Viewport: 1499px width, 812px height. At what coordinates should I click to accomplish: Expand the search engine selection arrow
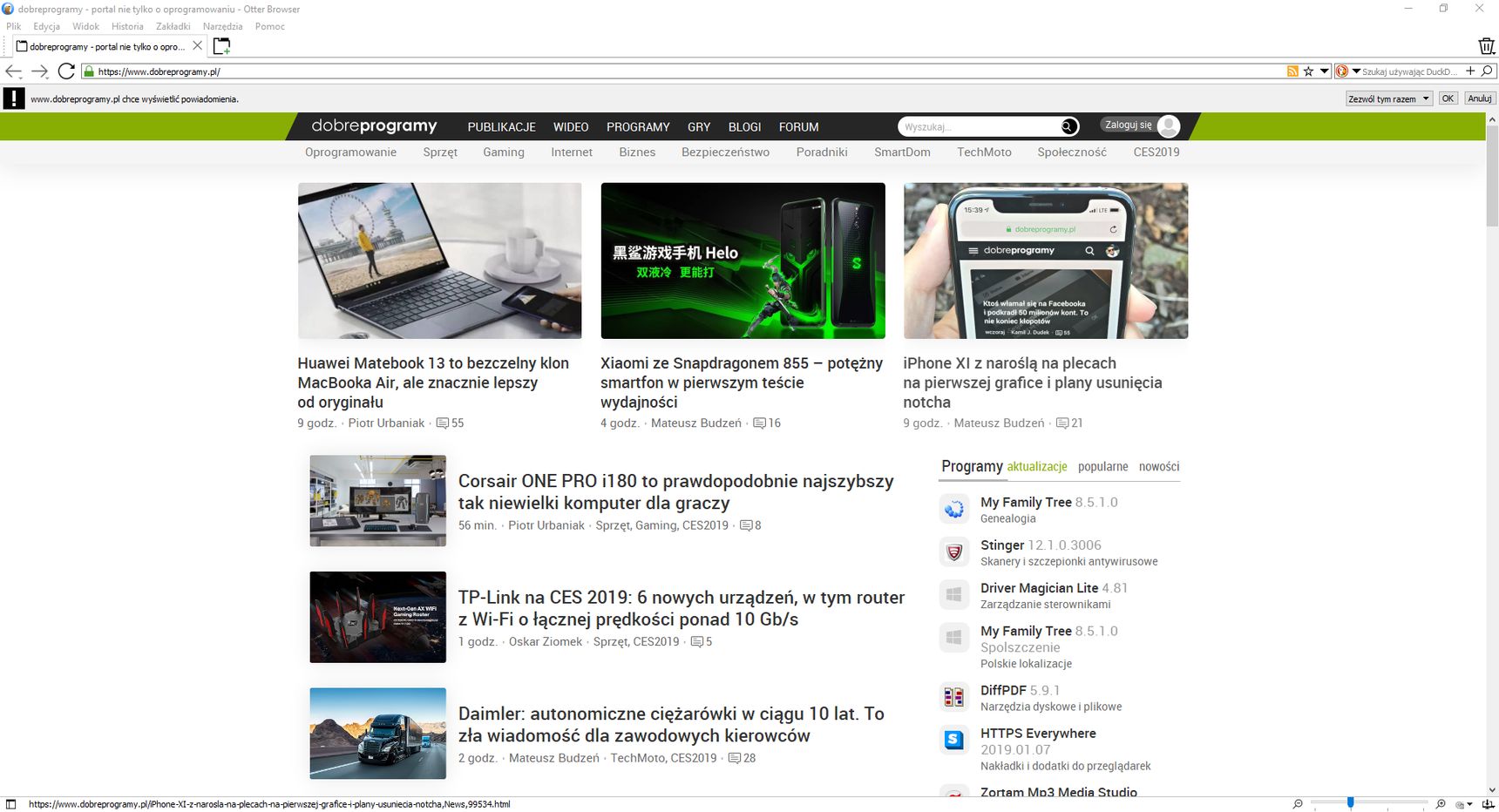pyautogui.click(x=1356, y=71)
